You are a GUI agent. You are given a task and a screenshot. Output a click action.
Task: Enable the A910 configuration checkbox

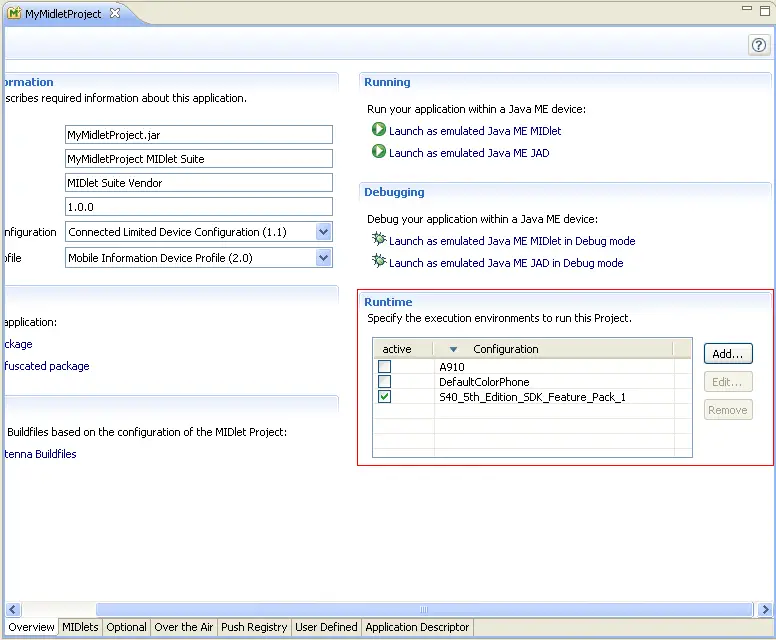384,367
